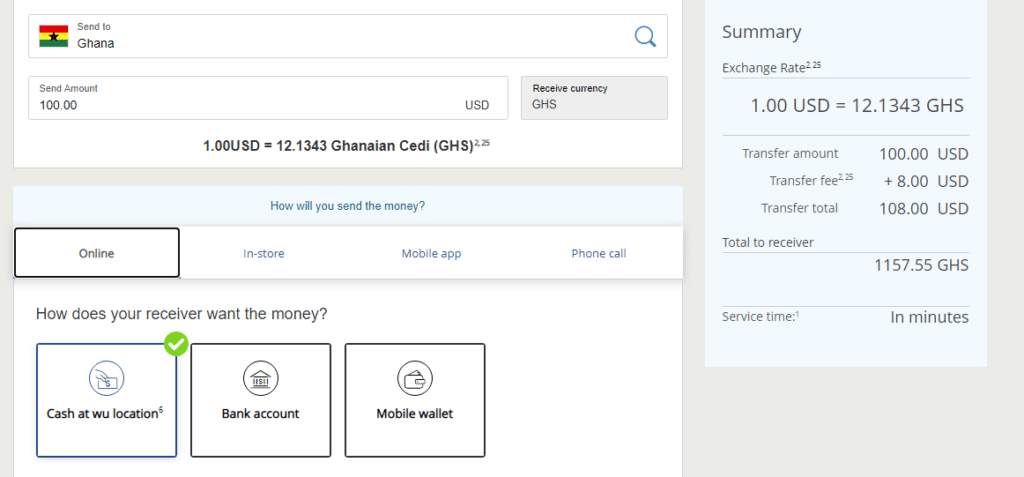Click the Ghanaian Cedi exchange rate line

pyautogui.click(x=346, y=145)
